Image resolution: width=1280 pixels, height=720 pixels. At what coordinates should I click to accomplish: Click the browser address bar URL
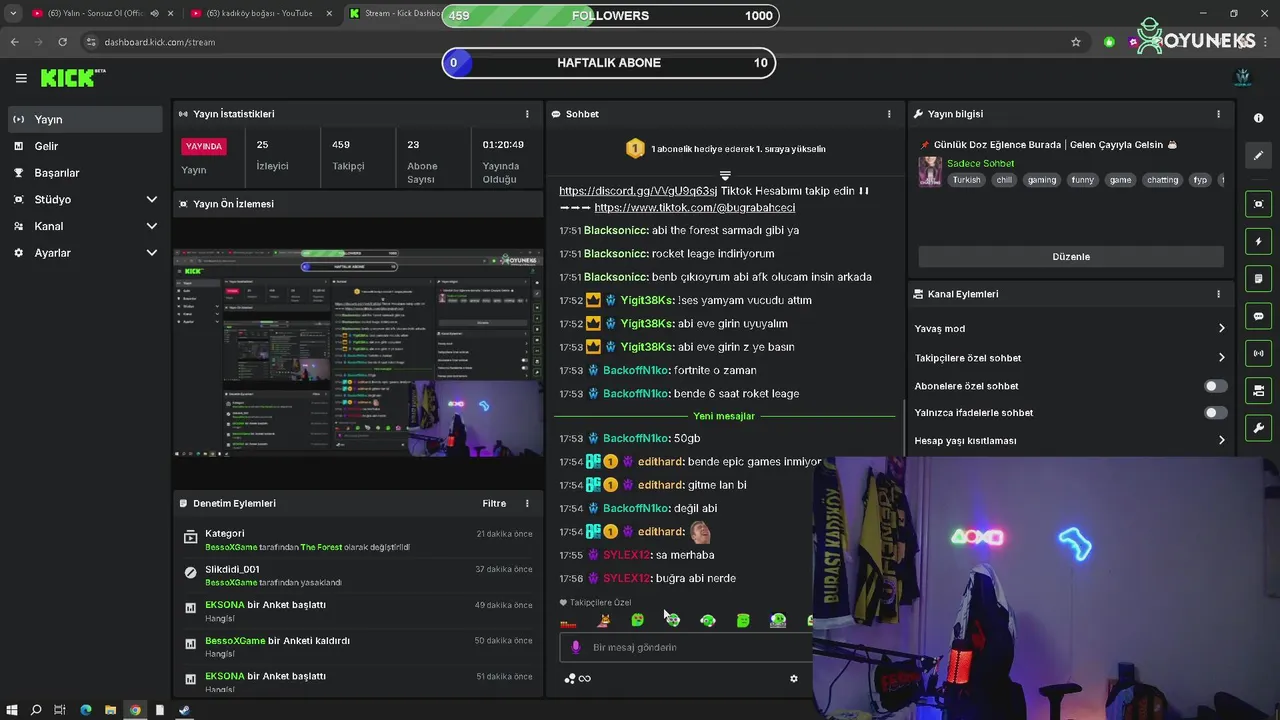160,42
